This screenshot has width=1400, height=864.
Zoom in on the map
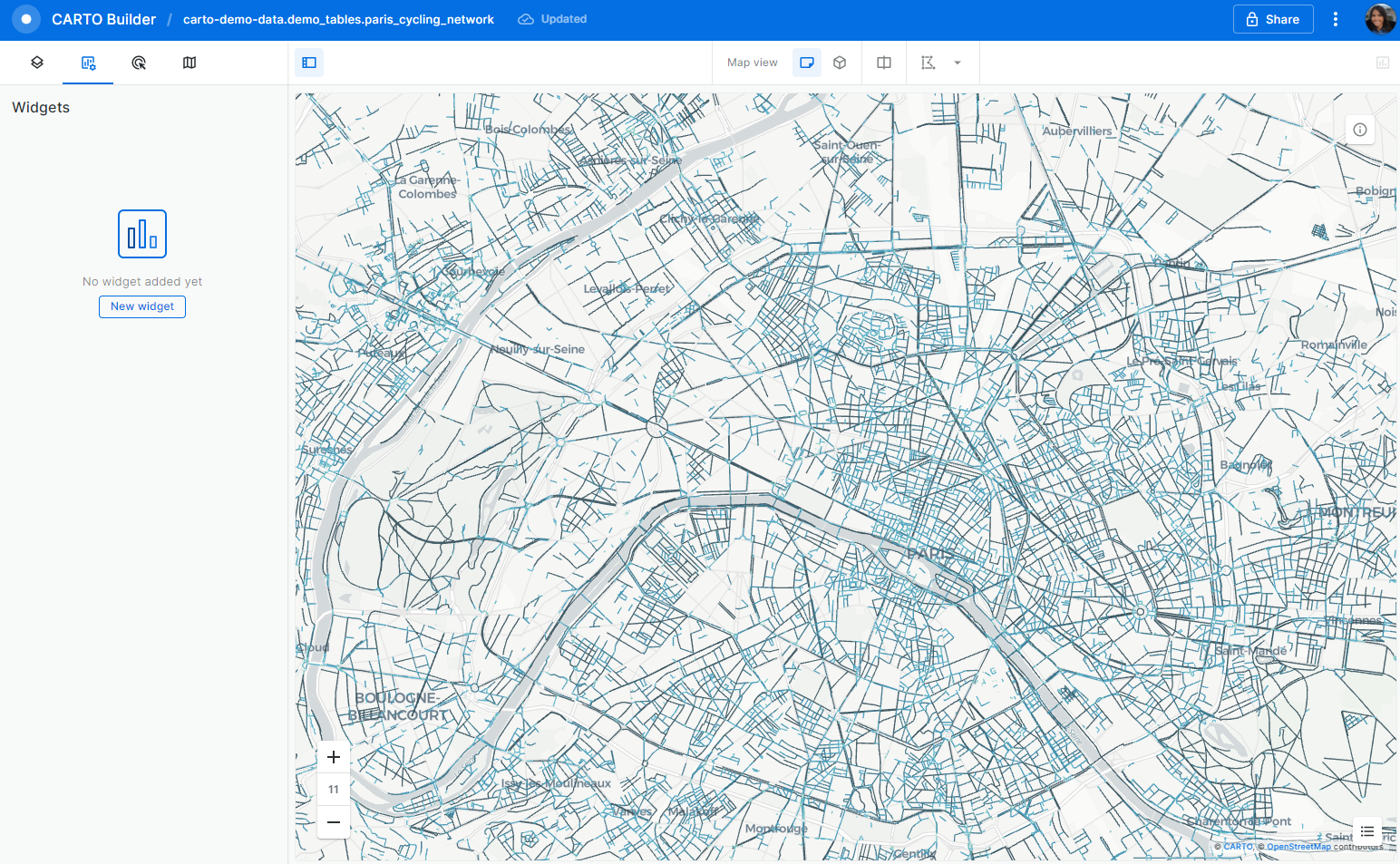click(334, 757)
